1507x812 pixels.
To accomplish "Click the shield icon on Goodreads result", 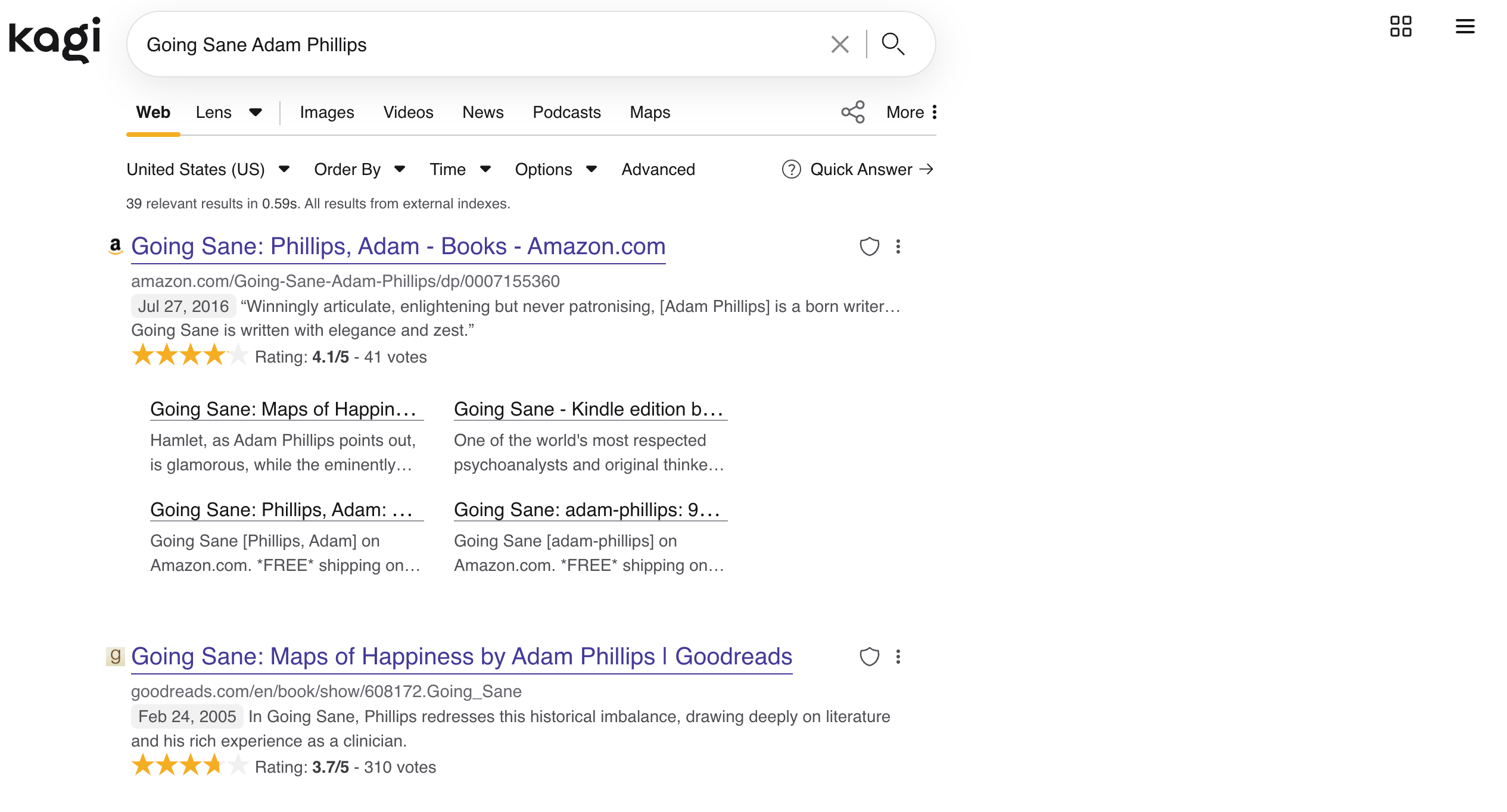I will pos(869,657).
